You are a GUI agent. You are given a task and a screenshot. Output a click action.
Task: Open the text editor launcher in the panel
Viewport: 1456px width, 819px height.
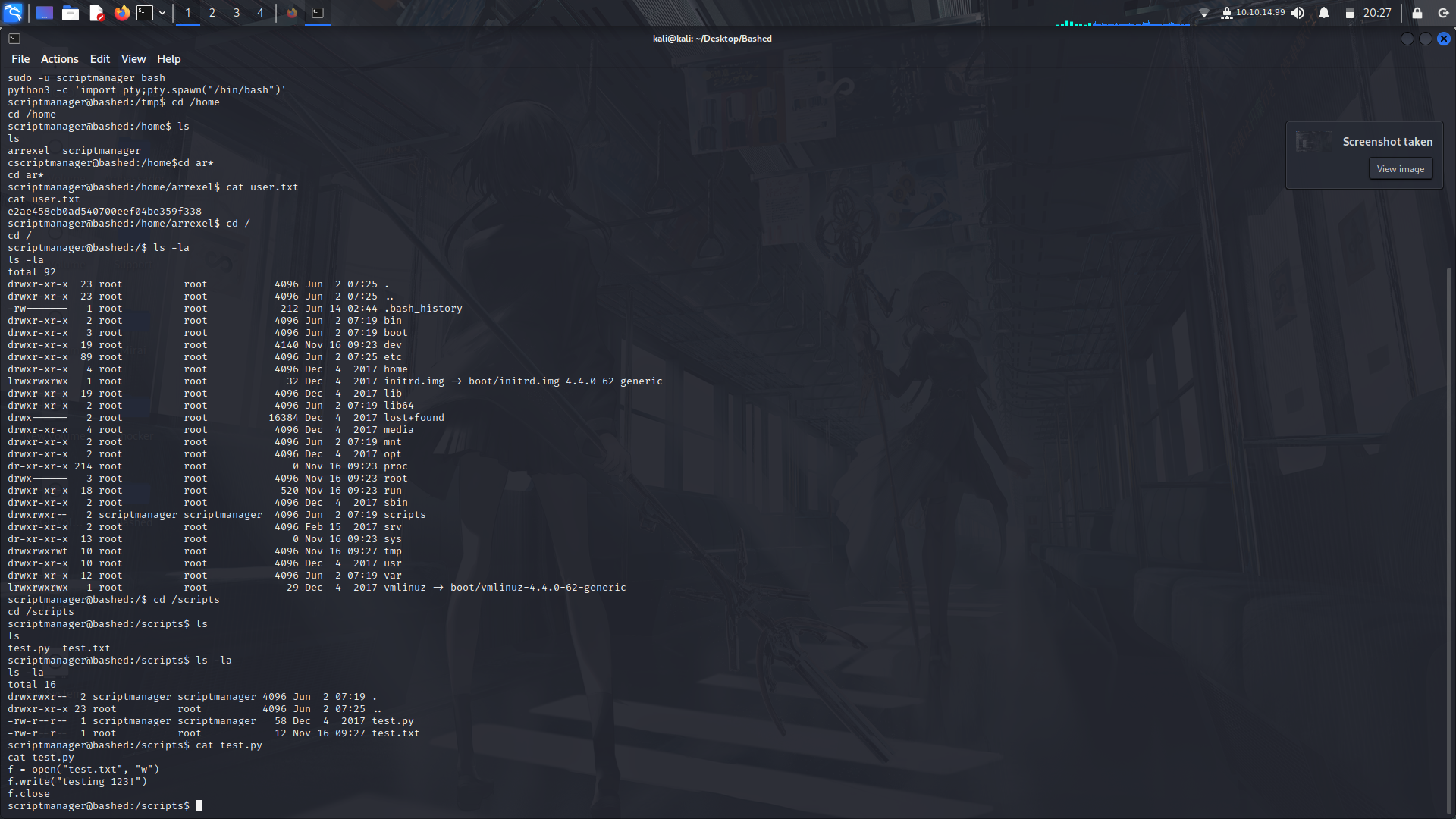[96, 12]
